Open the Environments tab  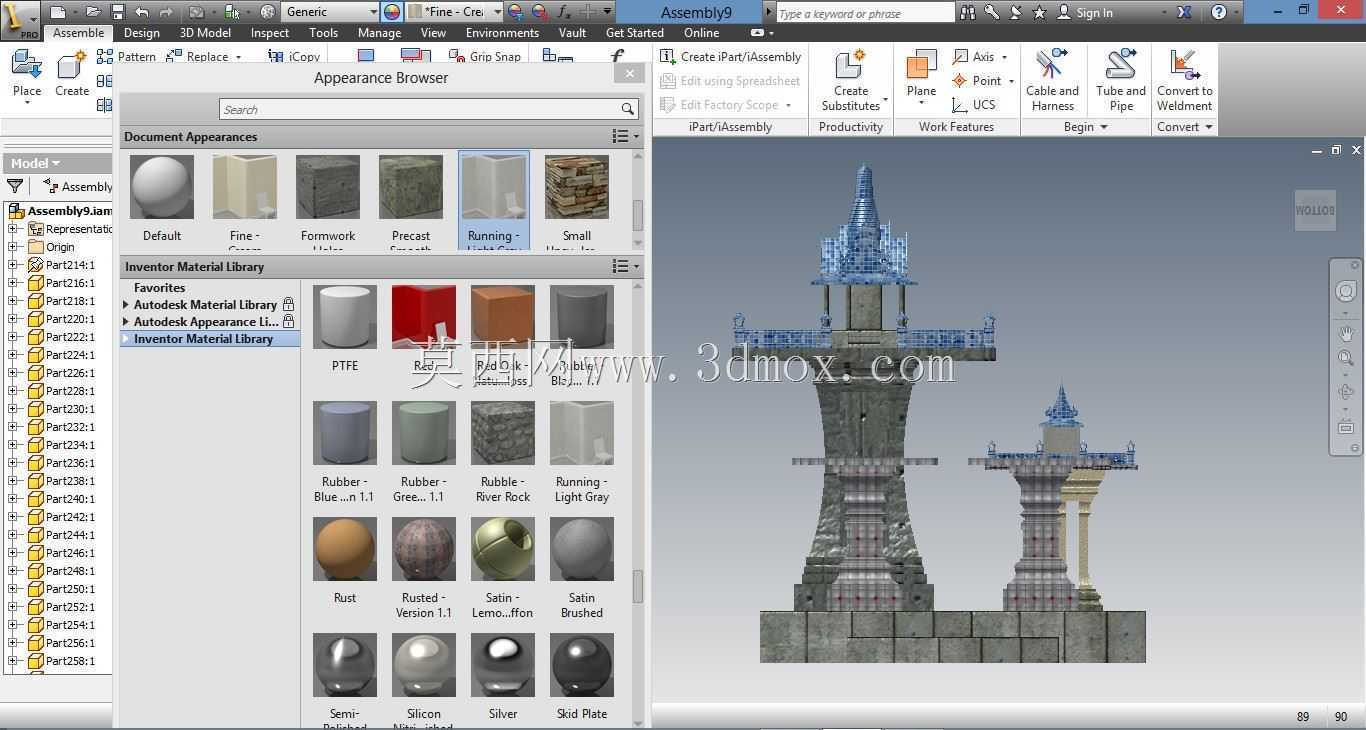pos(502,33)
